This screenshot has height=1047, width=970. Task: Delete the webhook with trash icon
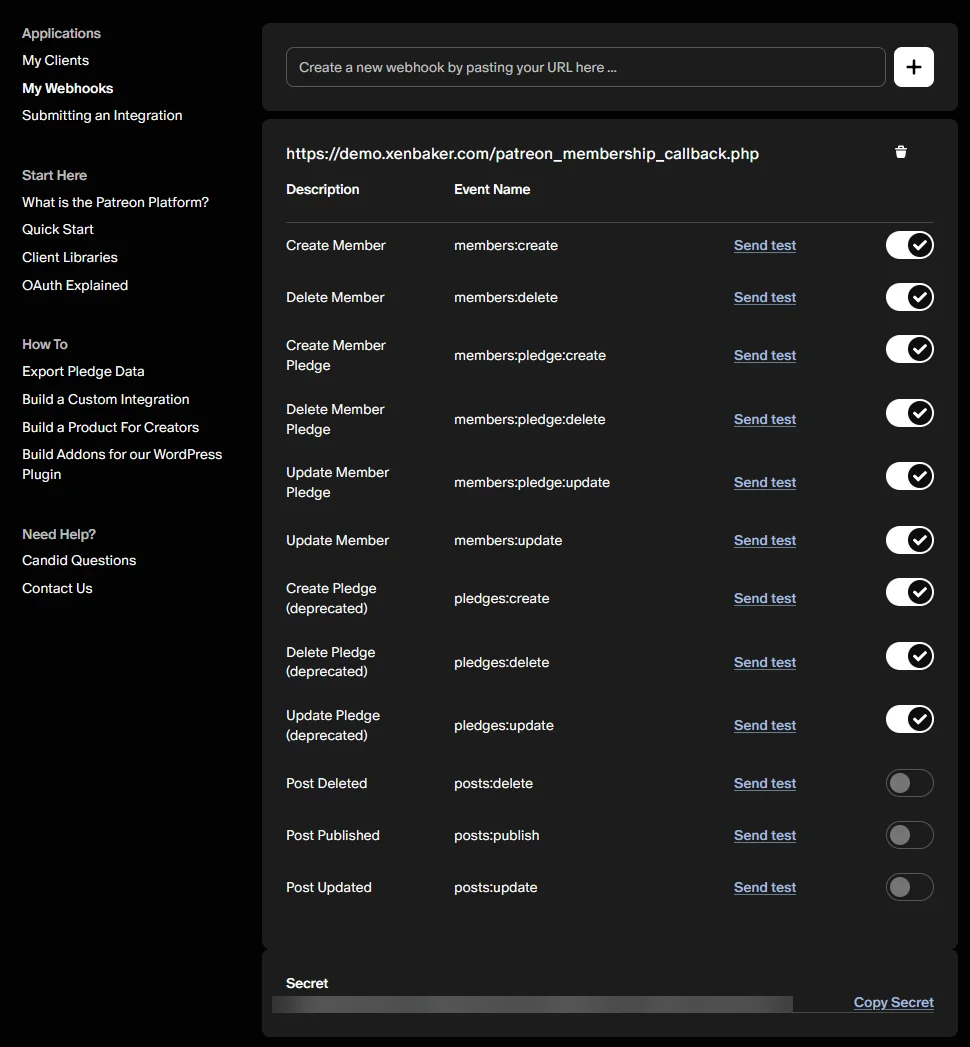click(901, 152)
